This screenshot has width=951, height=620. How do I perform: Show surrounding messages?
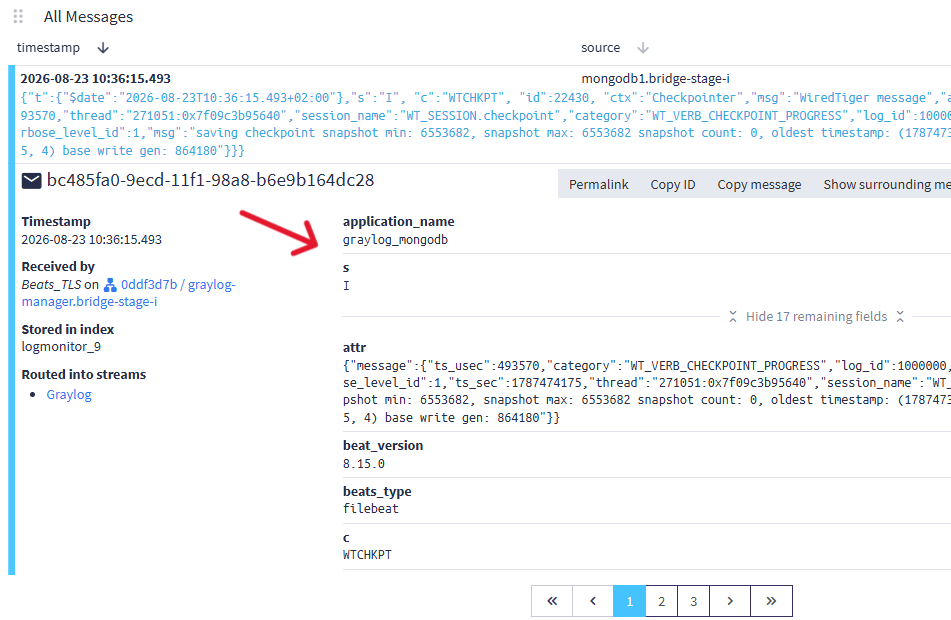coord(887,184)
